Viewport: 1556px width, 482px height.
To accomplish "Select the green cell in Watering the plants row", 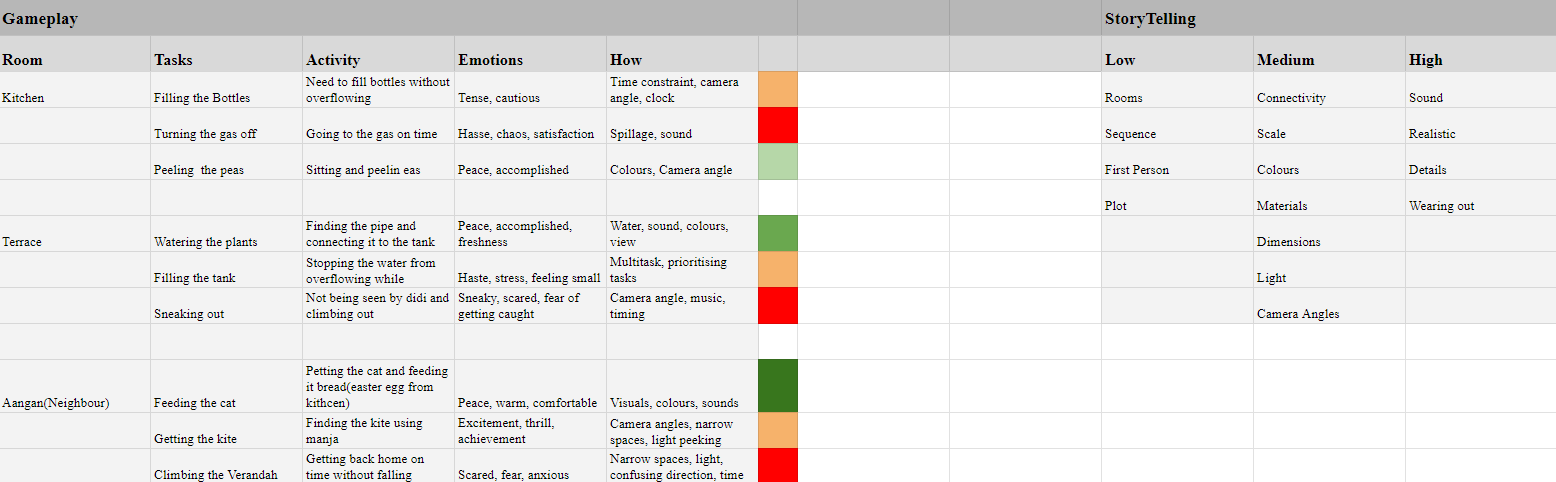I will [778, 234].
